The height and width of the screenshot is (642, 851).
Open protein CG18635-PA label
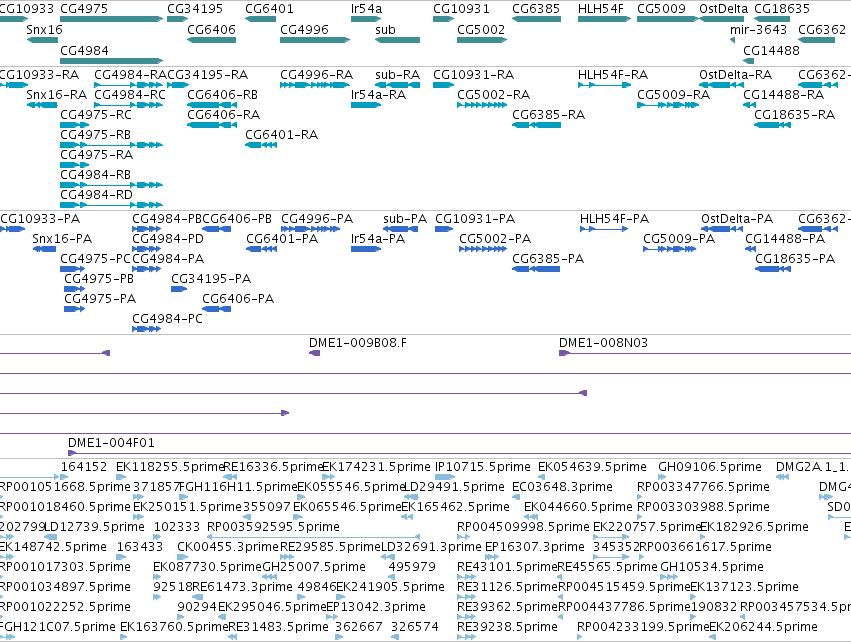pos(795,259)
